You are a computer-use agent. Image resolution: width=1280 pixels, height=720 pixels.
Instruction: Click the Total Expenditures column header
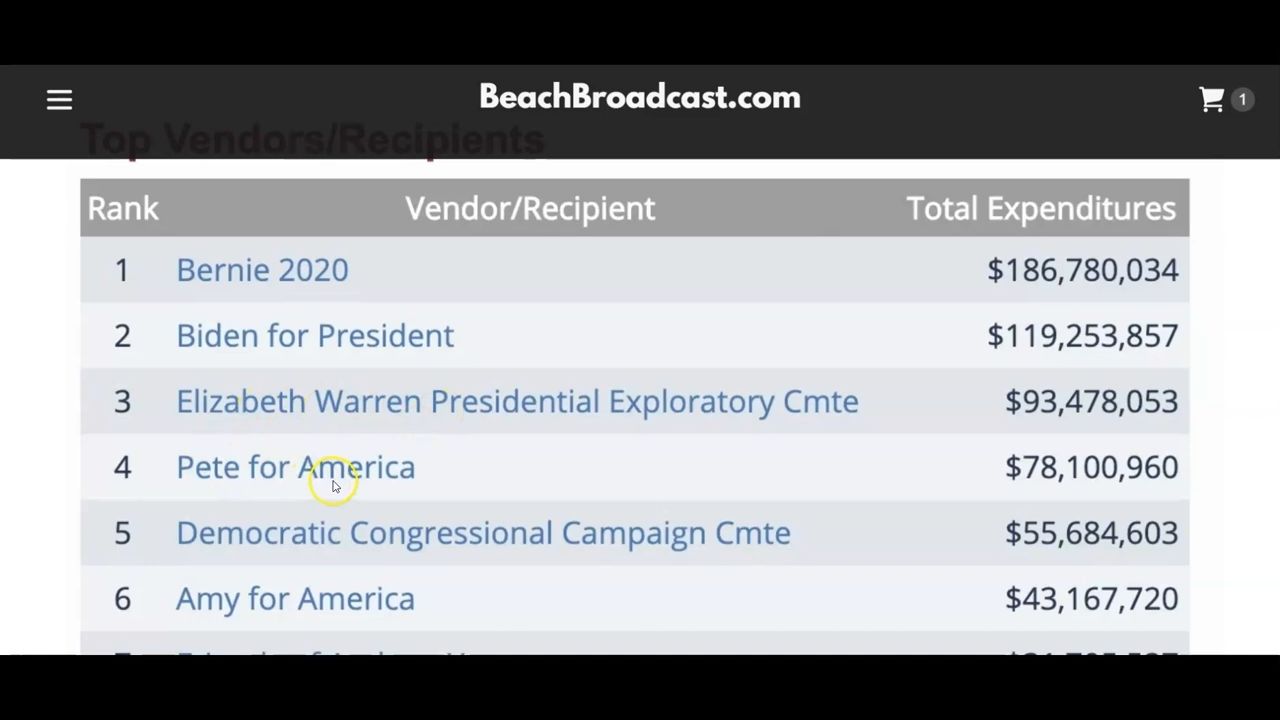point(1041,208)
